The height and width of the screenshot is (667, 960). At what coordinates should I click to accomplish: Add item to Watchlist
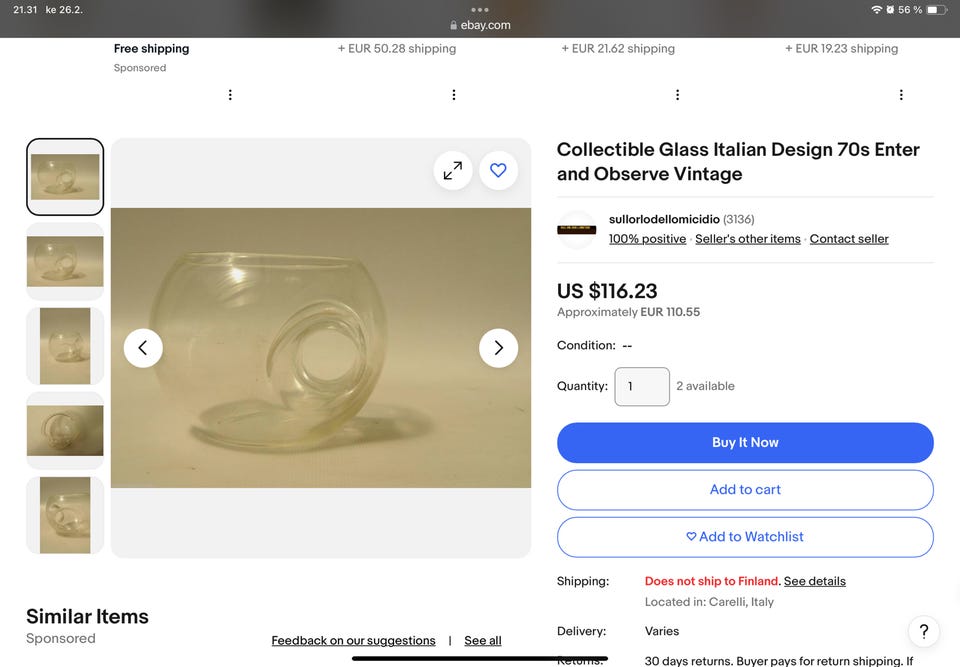[745, 537]
